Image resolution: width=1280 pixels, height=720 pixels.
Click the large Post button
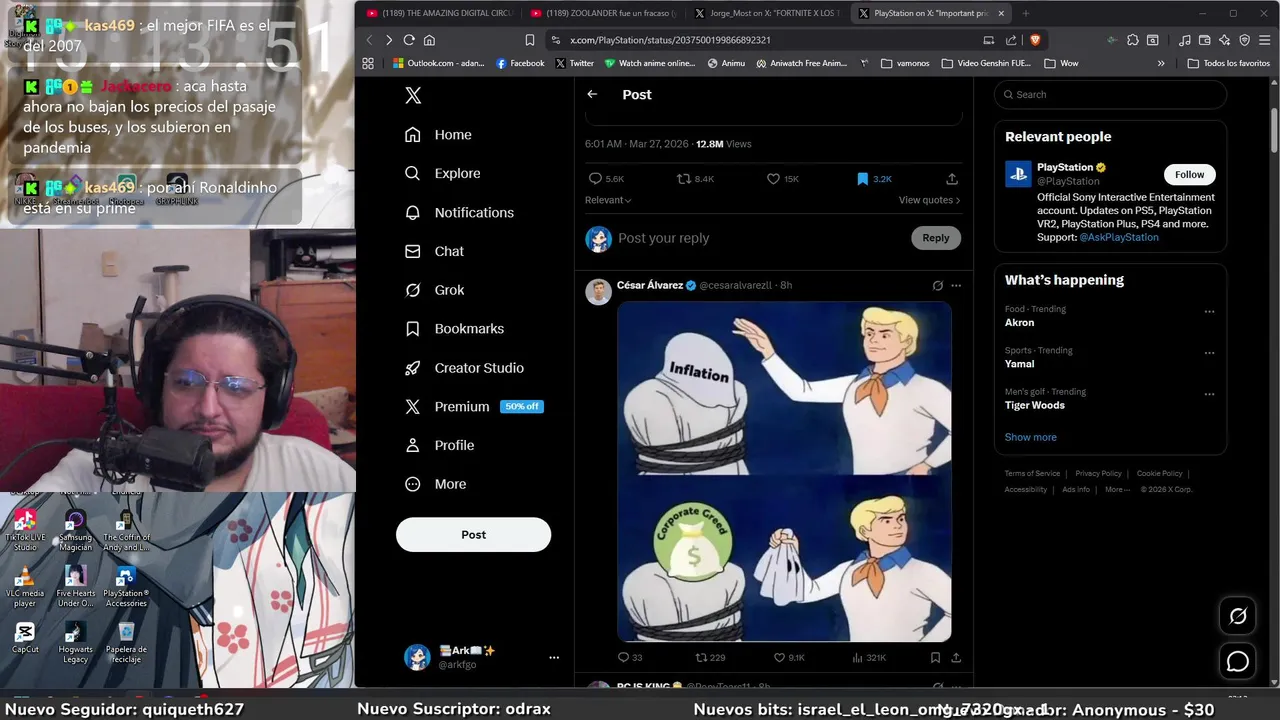(473, 535)
